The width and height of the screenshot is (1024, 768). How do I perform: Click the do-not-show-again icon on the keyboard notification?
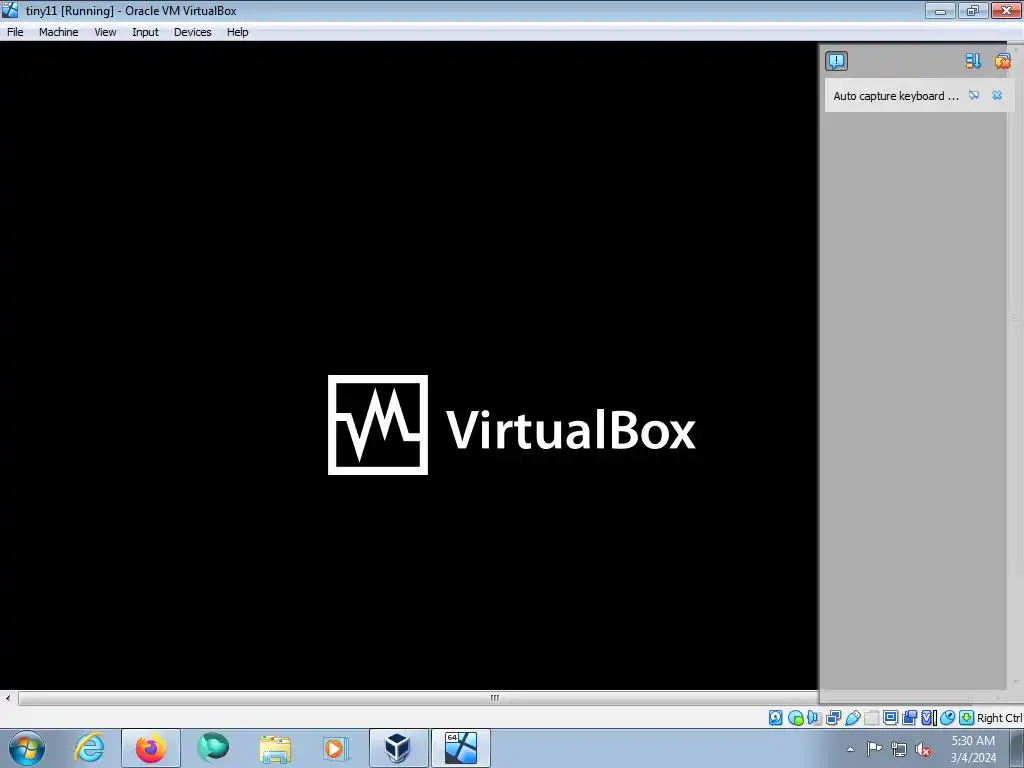pos(974,95)
